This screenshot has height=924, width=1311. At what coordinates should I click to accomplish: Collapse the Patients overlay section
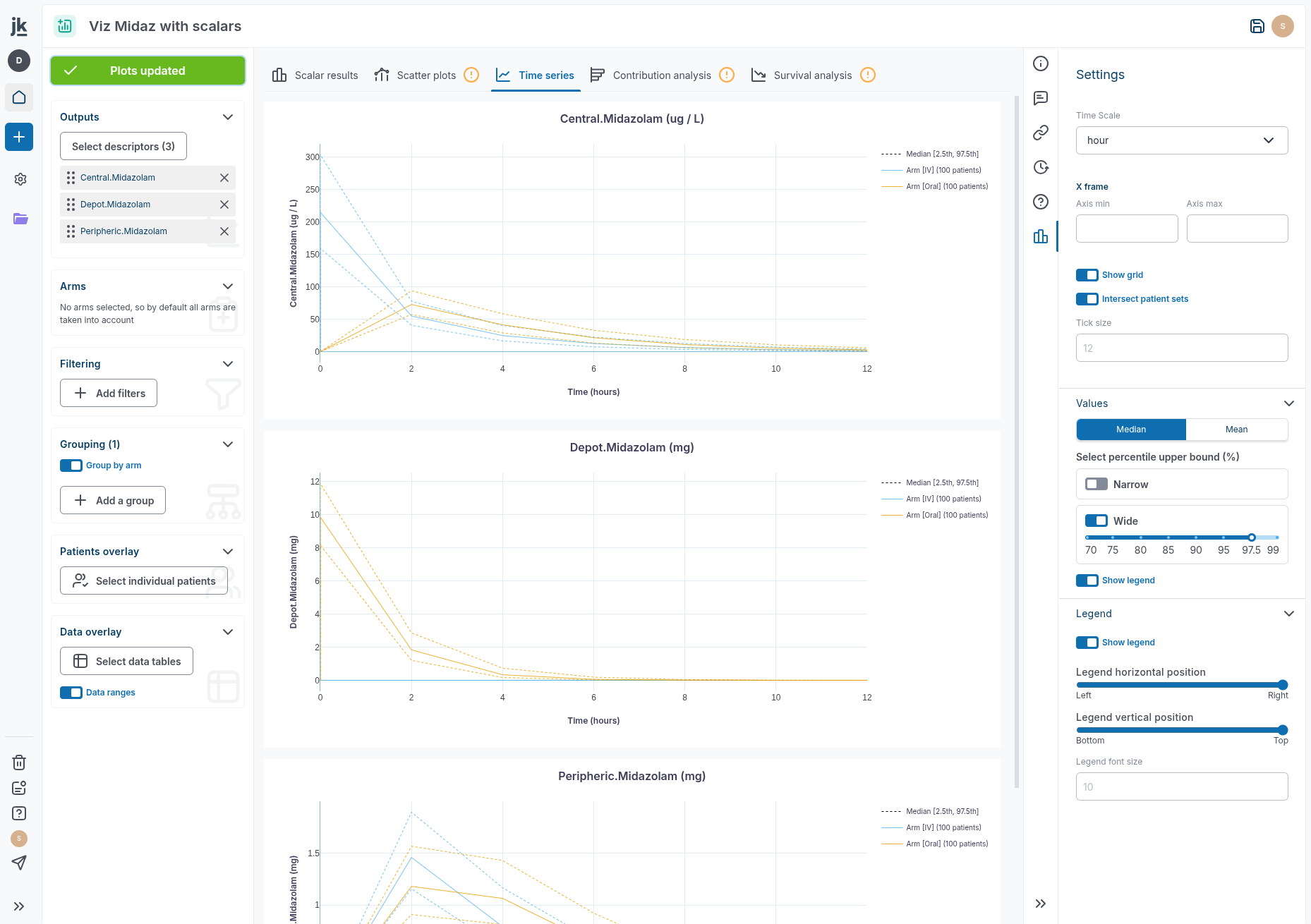tap(227, 552)
